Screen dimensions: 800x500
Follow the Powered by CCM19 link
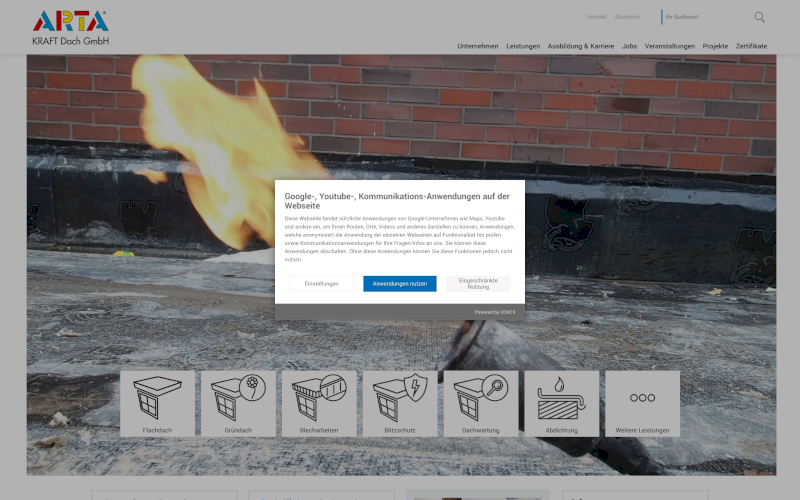point(495,312)
